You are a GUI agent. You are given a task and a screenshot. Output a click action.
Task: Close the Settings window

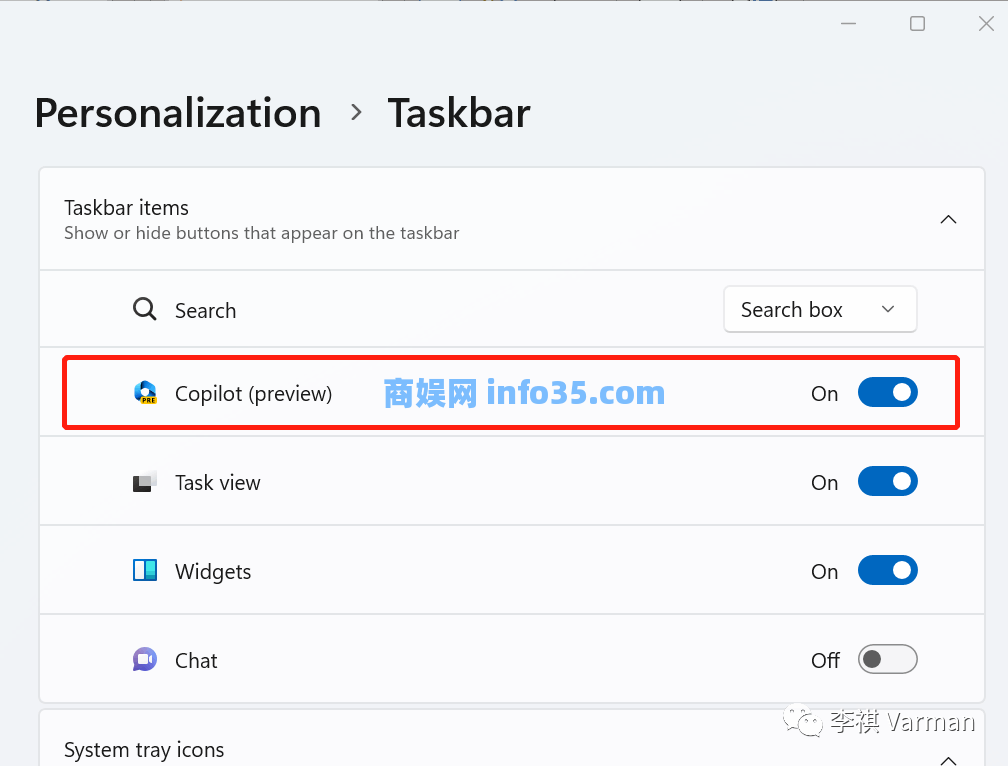click(985, 24)
